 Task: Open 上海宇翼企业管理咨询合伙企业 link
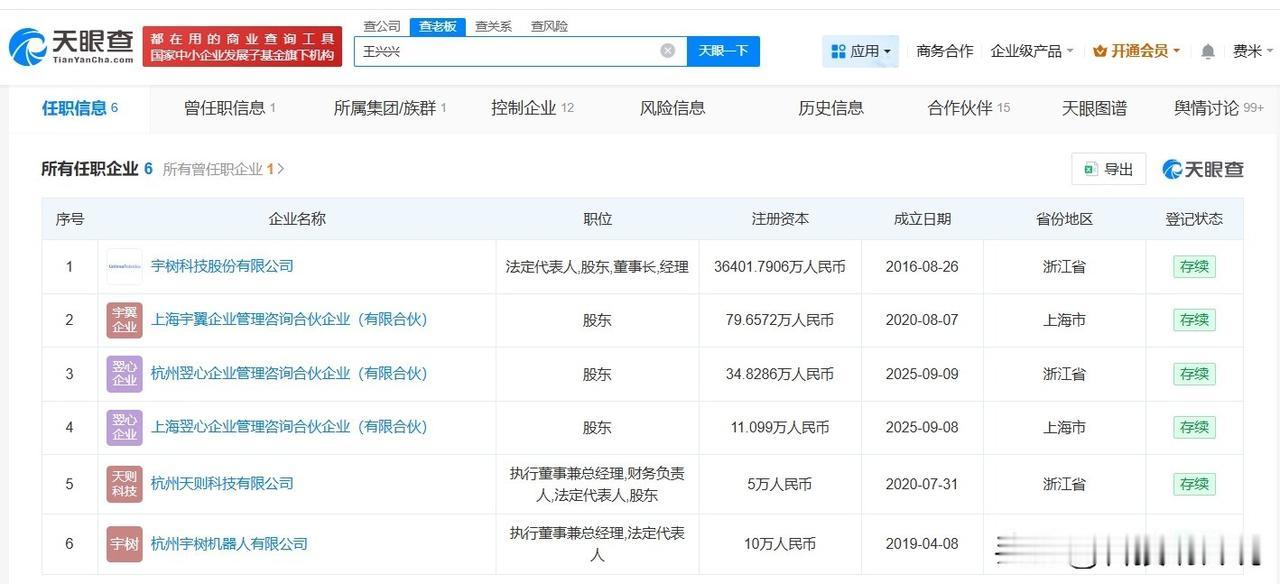coord(289,320)
